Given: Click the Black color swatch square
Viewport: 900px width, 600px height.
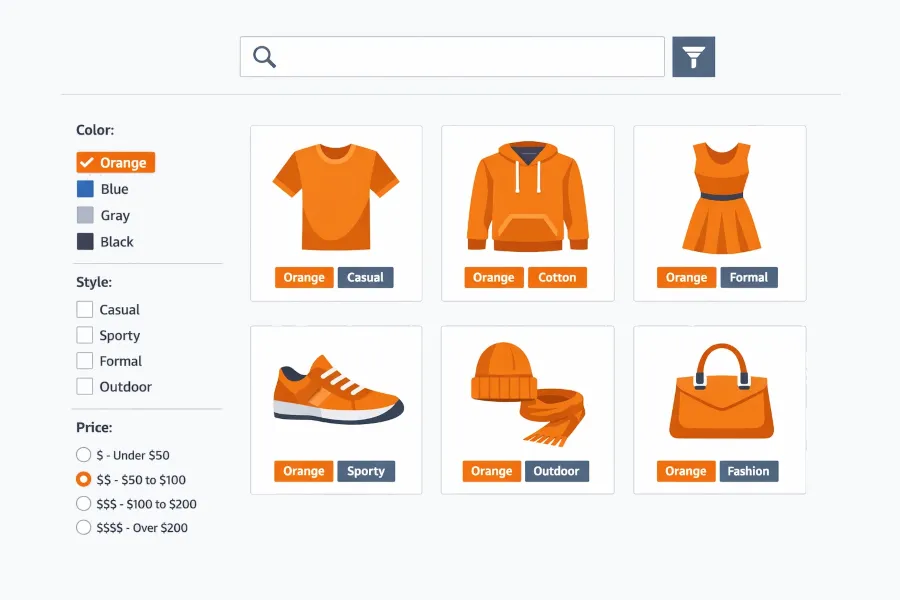Looking at the screenshot, I should (86, 241).
